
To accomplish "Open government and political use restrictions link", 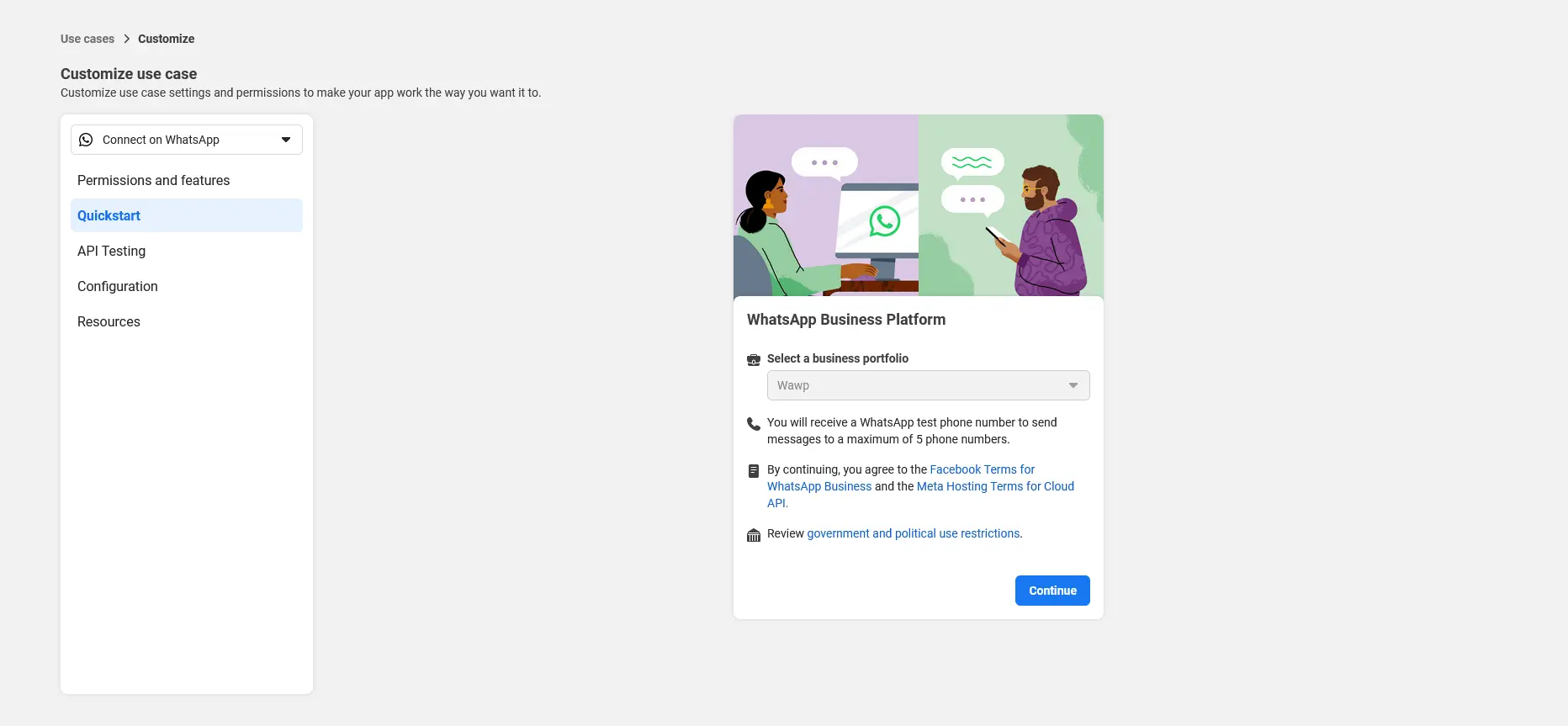I will click(914, 533).
